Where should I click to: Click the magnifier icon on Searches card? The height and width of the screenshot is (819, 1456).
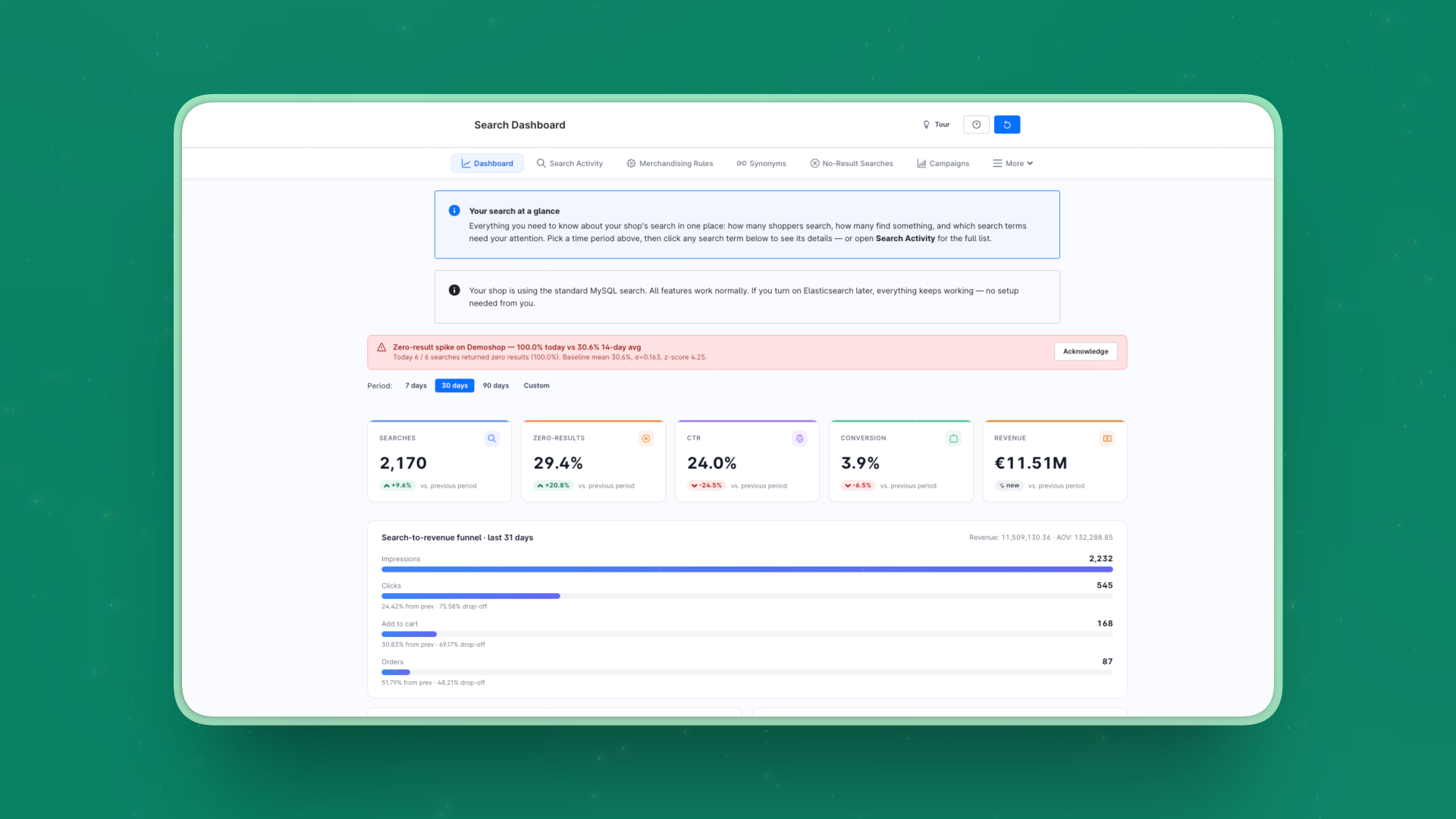491,438
